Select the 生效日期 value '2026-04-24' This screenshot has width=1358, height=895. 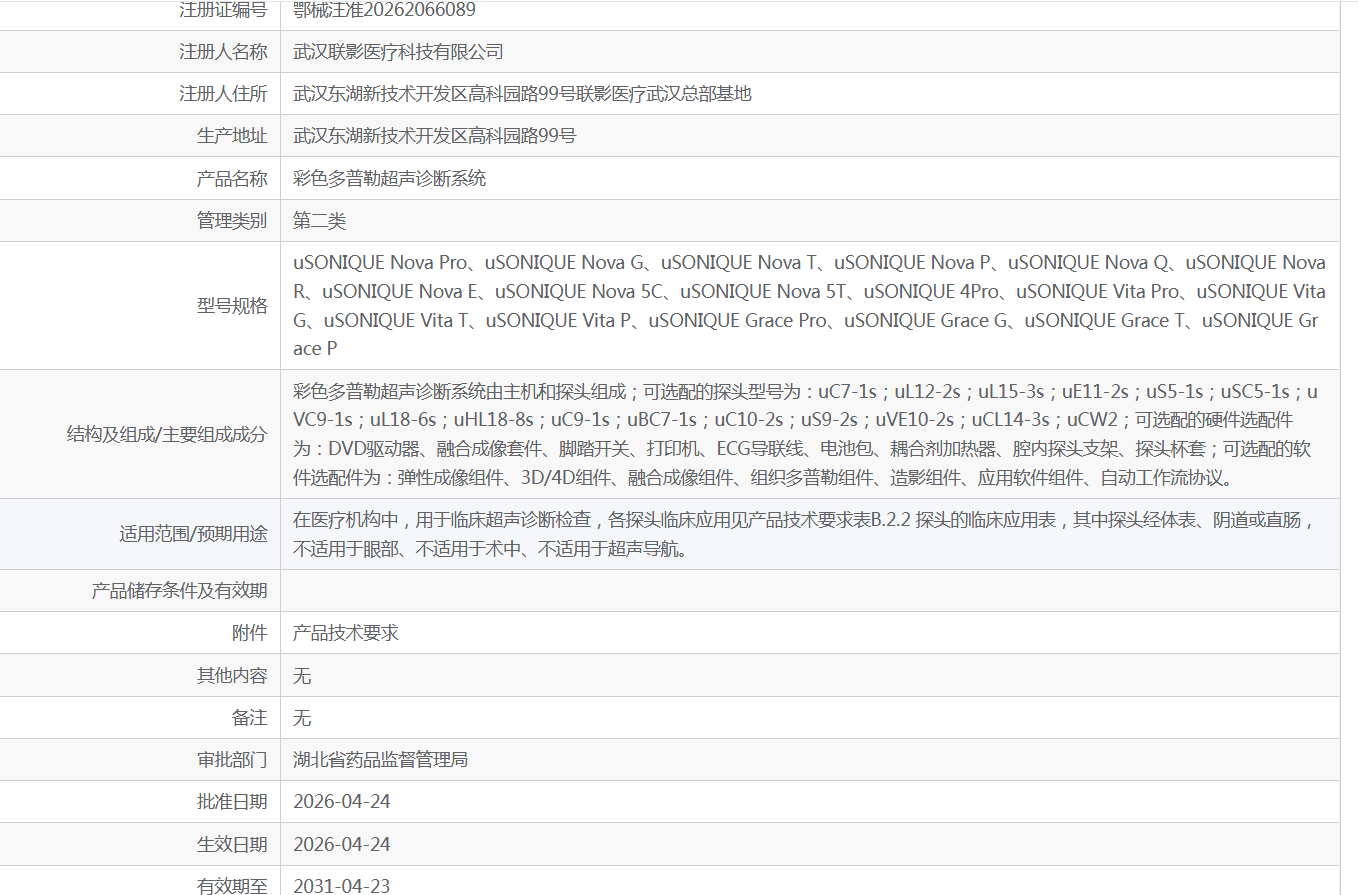pyautogui.click(x=342, y=845)
